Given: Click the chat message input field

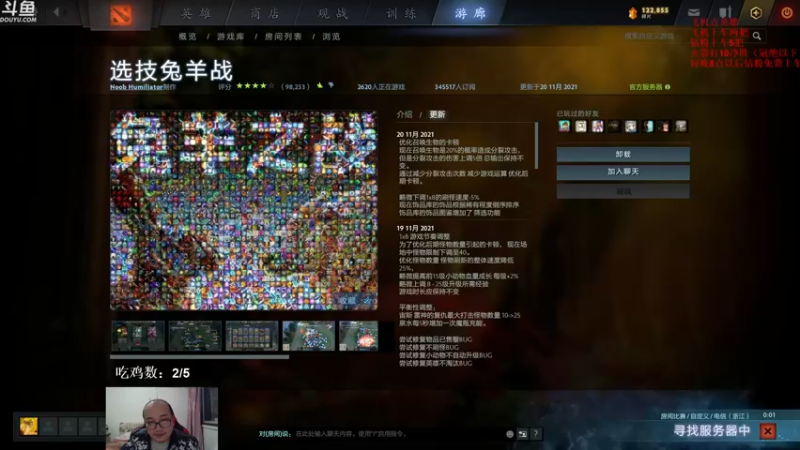Looking at the screenshot, I should tap(378, 434).
